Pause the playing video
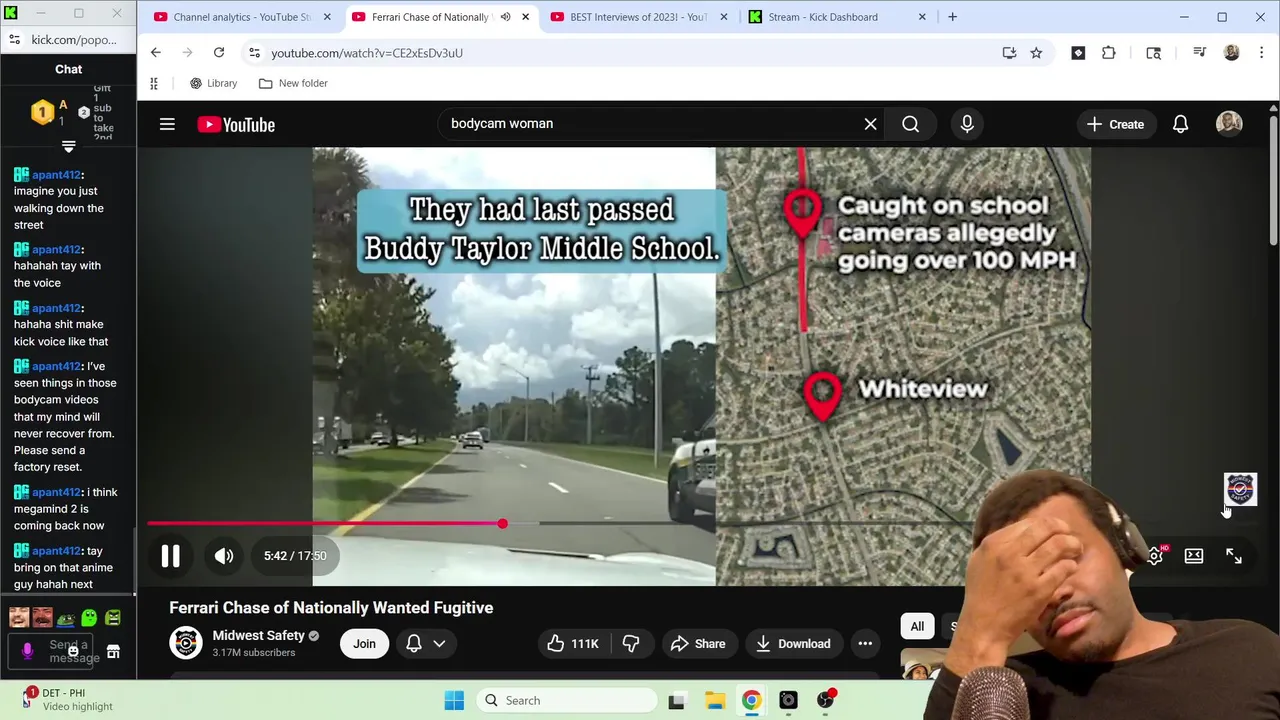Viewport: 1280px width, 720px height. 170,556
